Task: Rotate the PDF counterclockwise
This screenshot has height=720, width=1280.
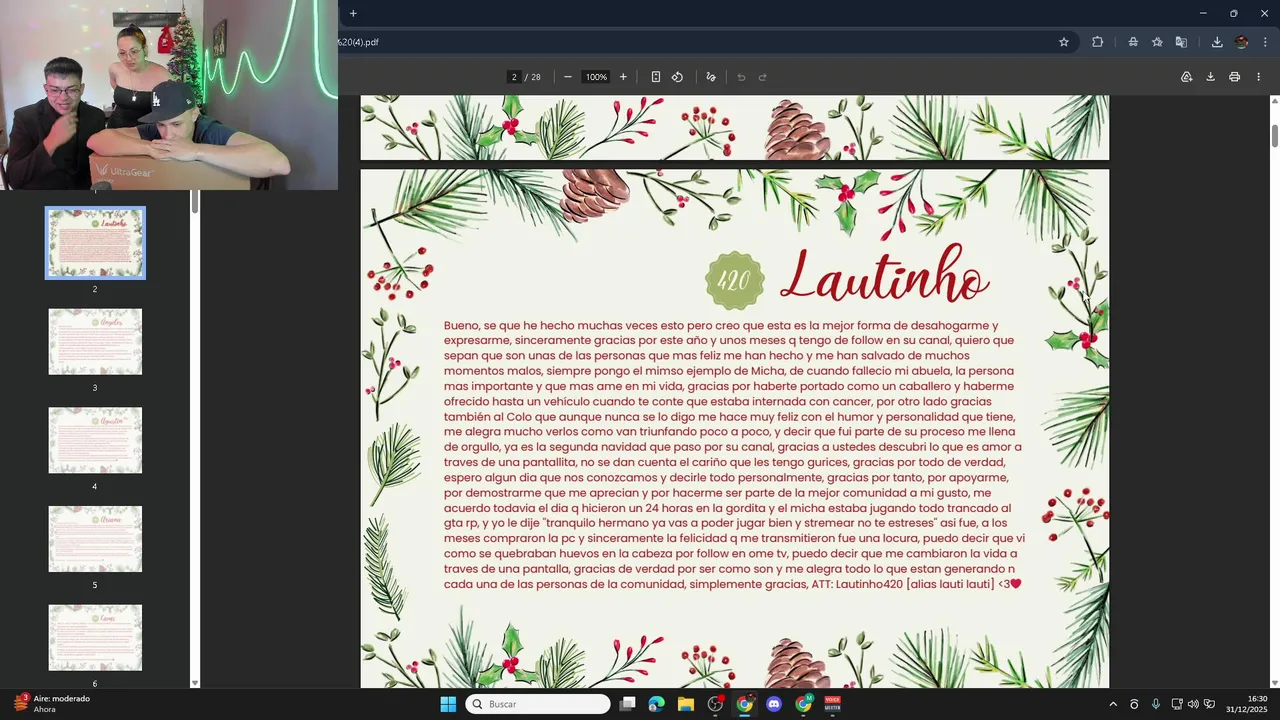Action: (677, 77)
